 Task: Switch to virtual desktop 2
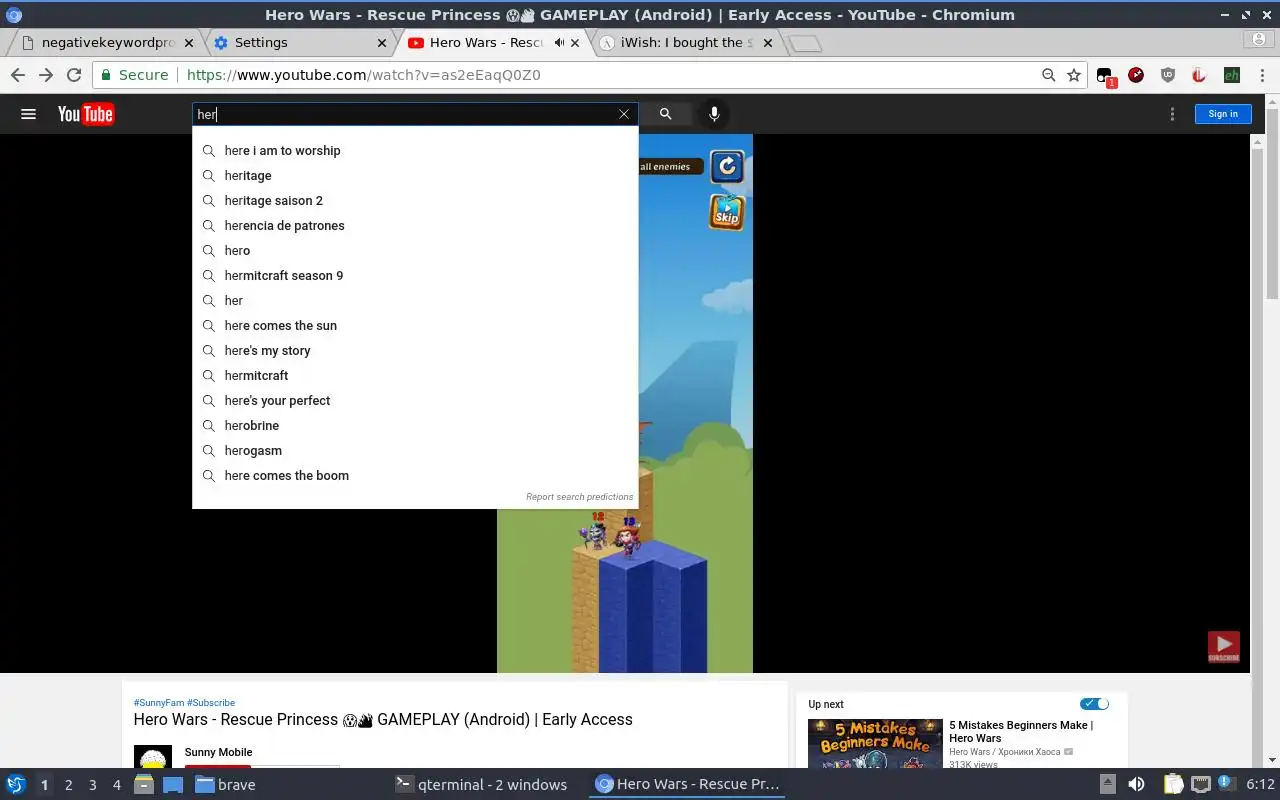[x=68, y=785]
